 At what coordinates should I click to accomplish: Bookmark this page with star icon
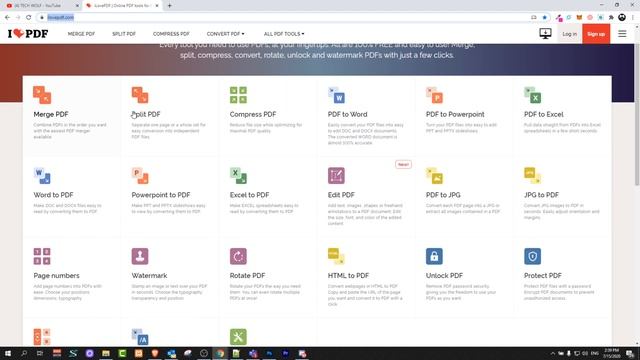pos(544,17)
